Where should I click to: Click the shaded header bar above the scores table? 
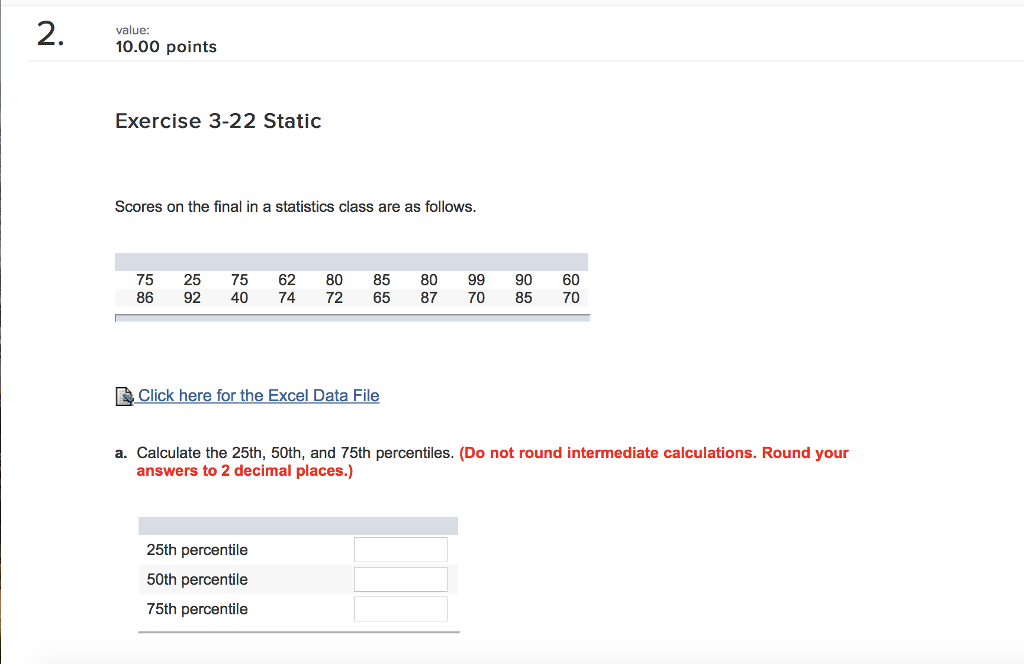352,259
